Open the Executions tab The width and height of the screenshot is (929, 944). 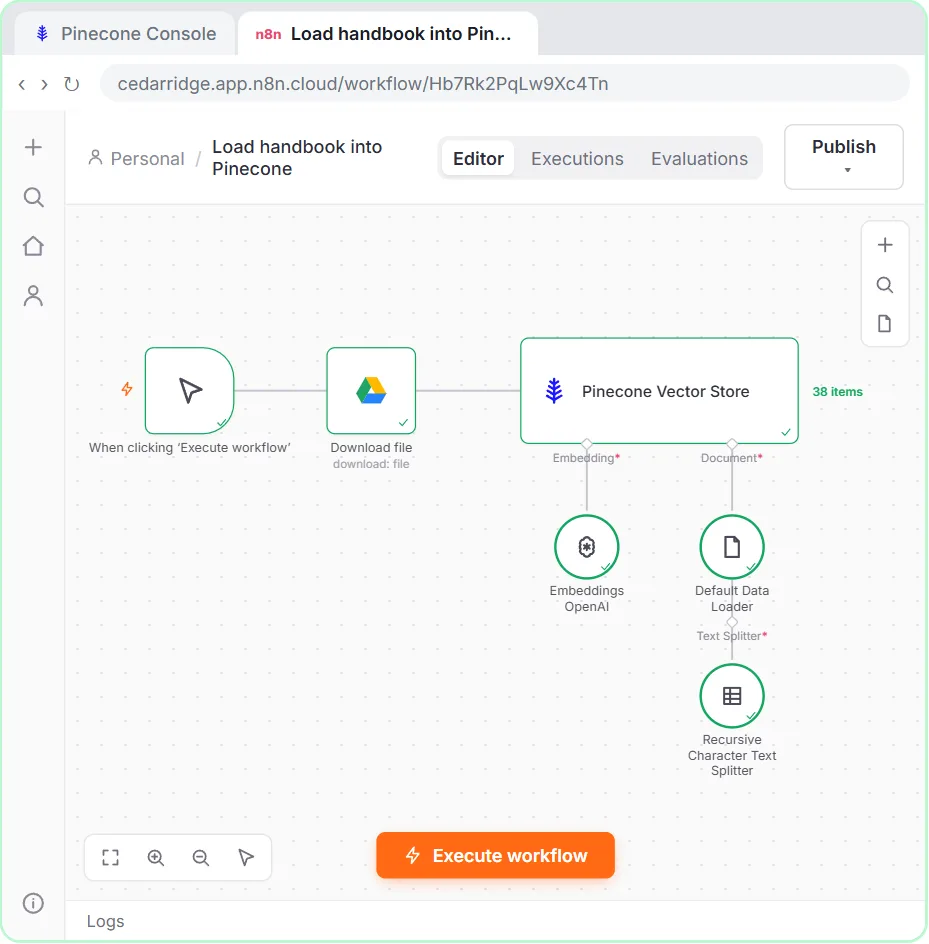[x=577, y=158]
